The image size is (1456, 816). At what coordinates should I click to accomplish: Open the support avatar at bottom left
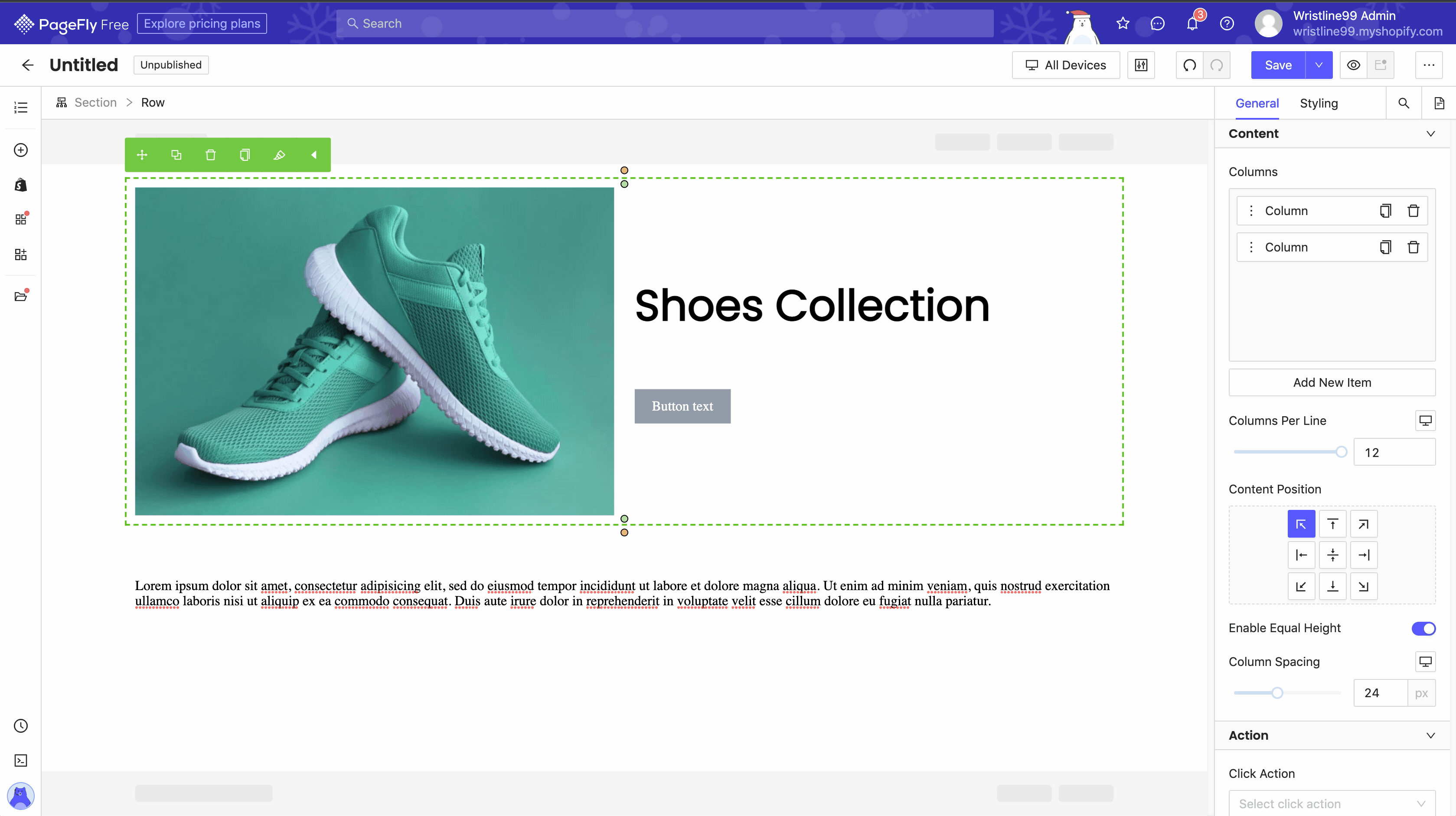21,796
